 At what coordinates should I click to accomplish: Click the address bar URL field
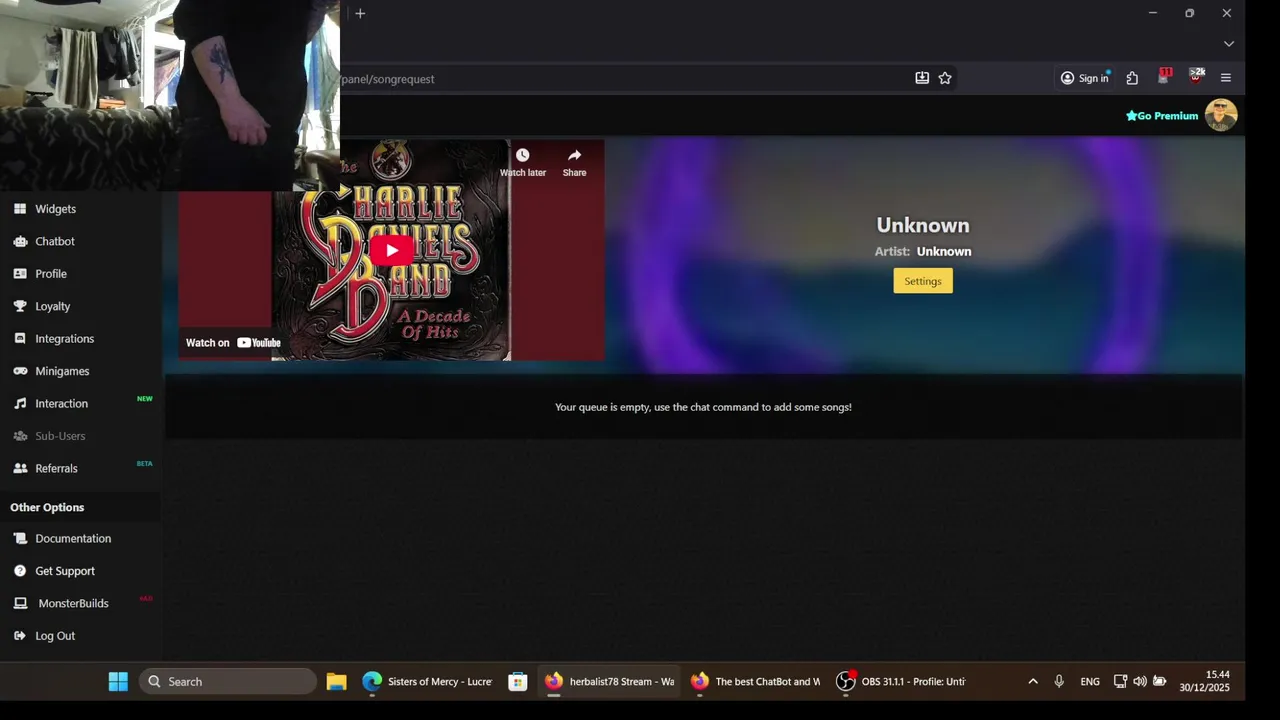point(620,79)
